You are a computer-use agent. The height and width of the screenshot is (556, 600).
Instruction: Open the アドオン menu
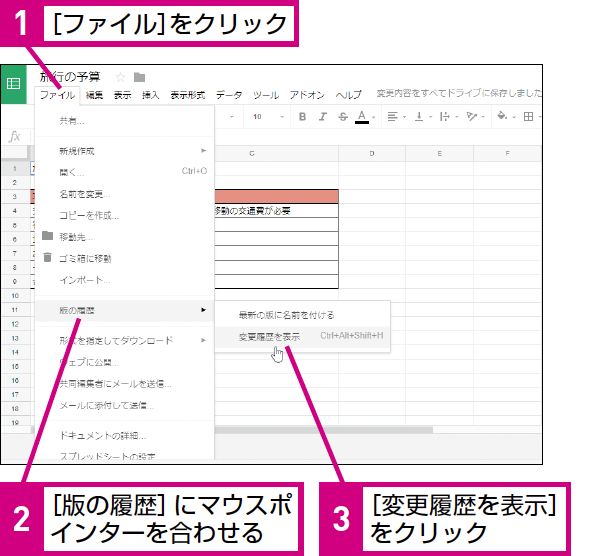307,95
